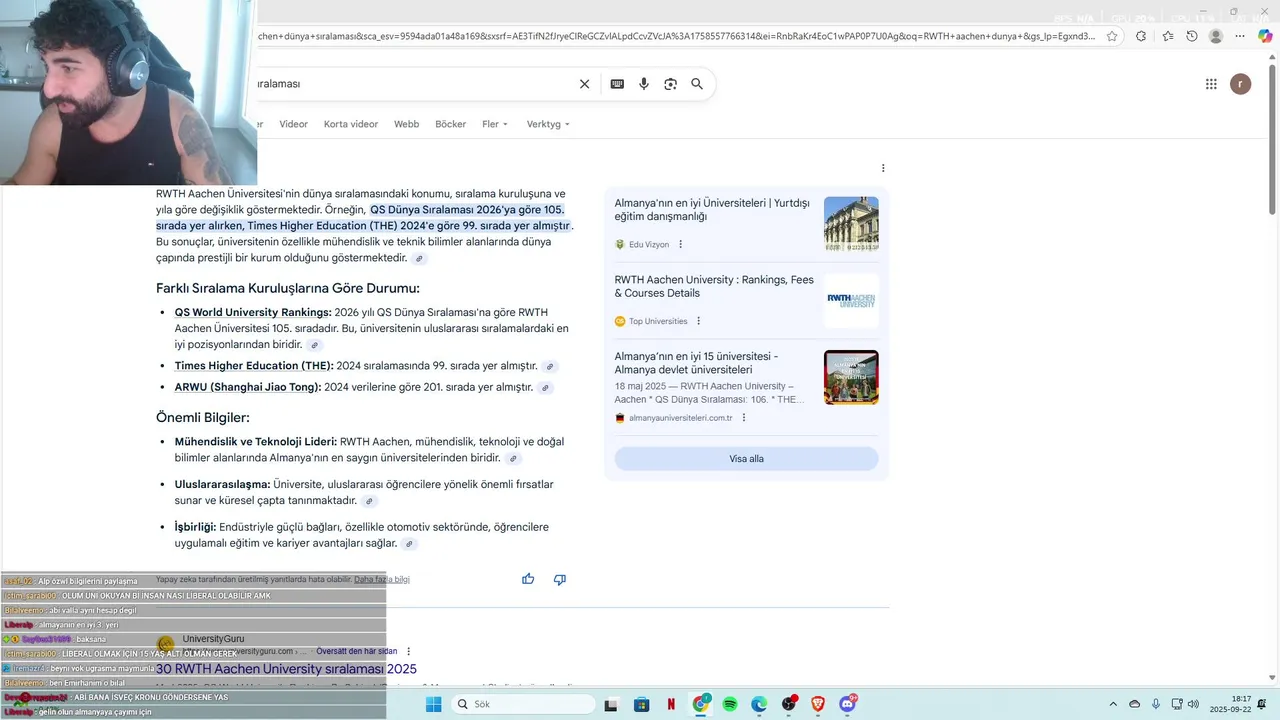Image resolution: width=1280 pixels, height=720 pixels.
Task: Open browser profile icon
Action: click(x=1216, y=36)
